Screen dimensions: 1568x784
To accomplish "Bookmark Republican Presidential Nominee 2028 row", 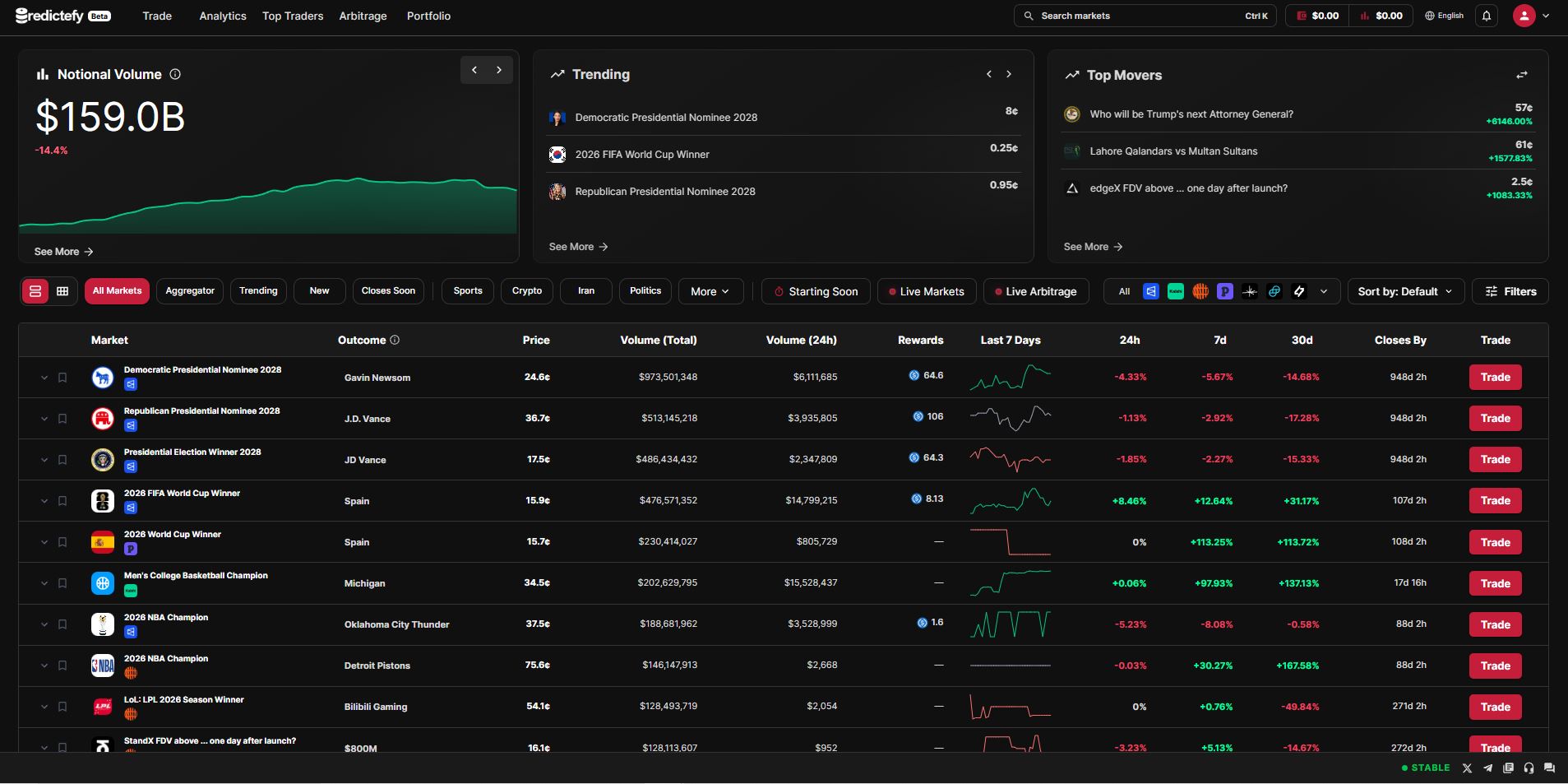I will [x=62, y=419].
